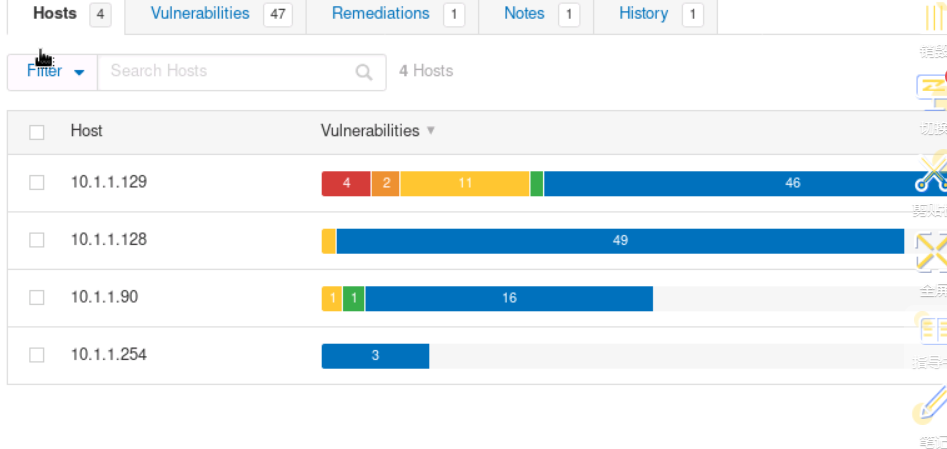This screenshot has height=449, width=947.
Task: Click into the Search Hosts field
Action: (x=230, y=72)
